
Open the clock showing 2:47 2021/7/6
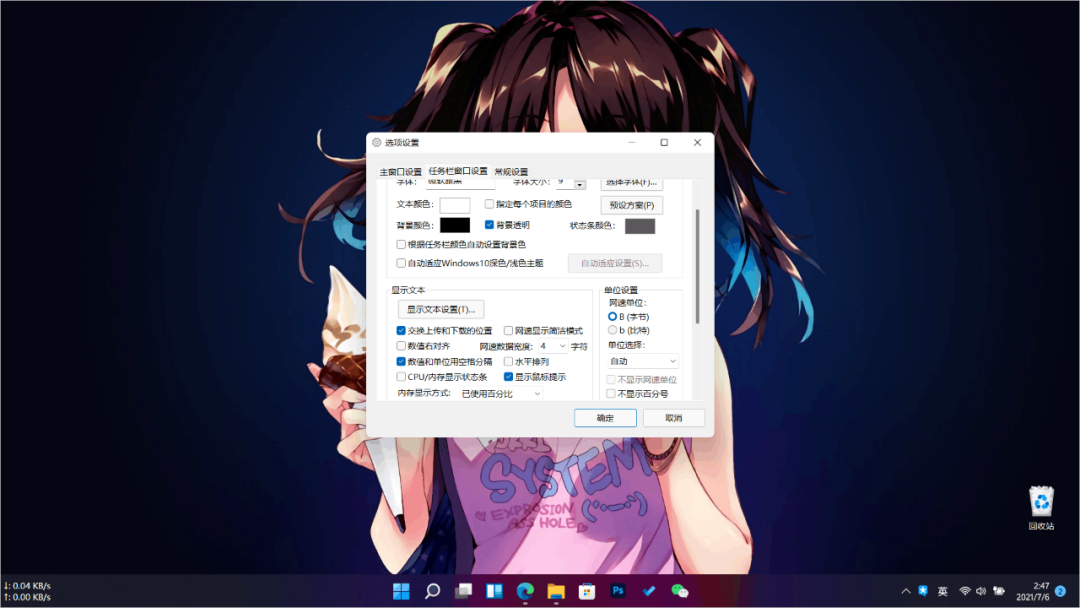click(1032, 591)
